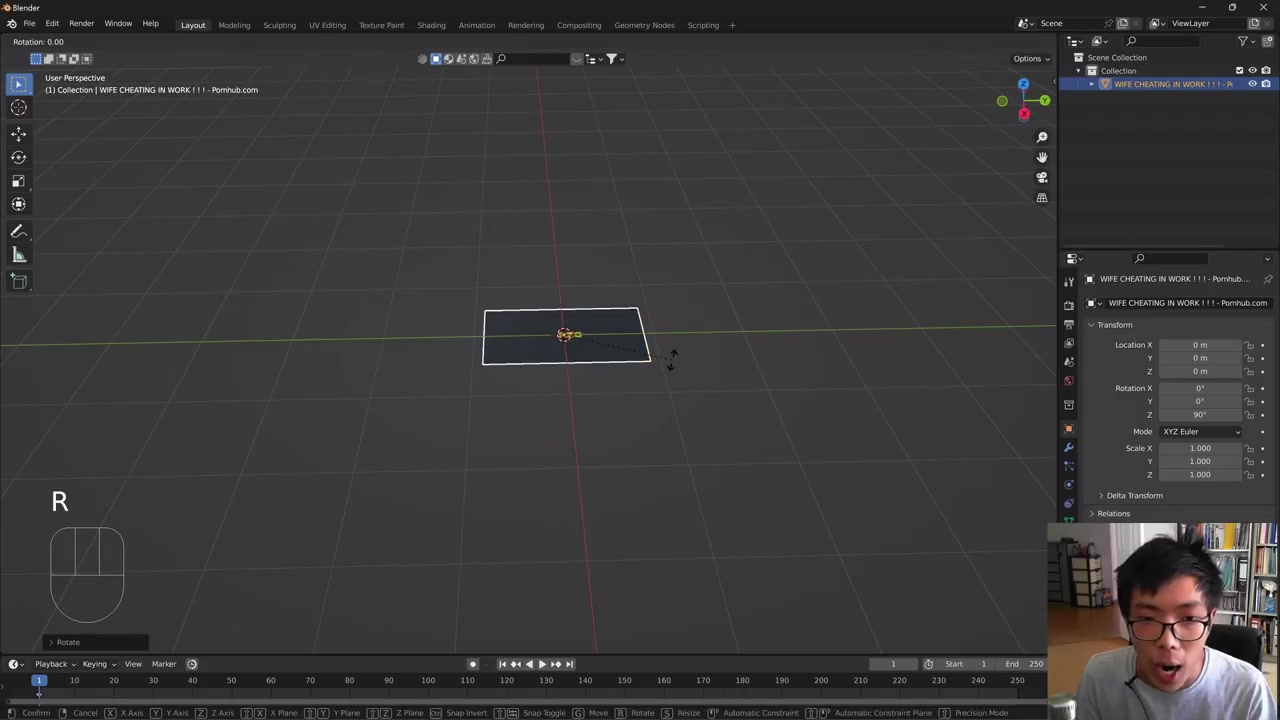1280x720 pixels.
Task: Click the Annotate pencil tool
Action: click(18, 231)
